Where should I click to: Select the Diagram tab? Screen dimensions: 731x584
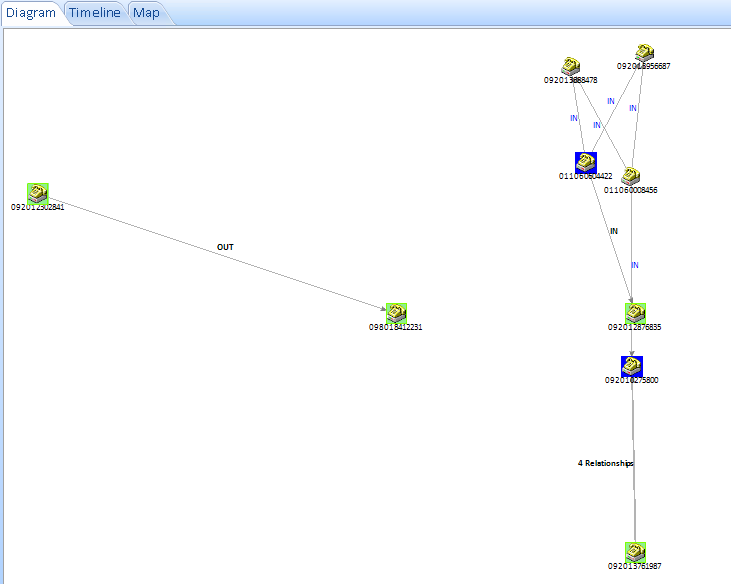coord(31,13)
